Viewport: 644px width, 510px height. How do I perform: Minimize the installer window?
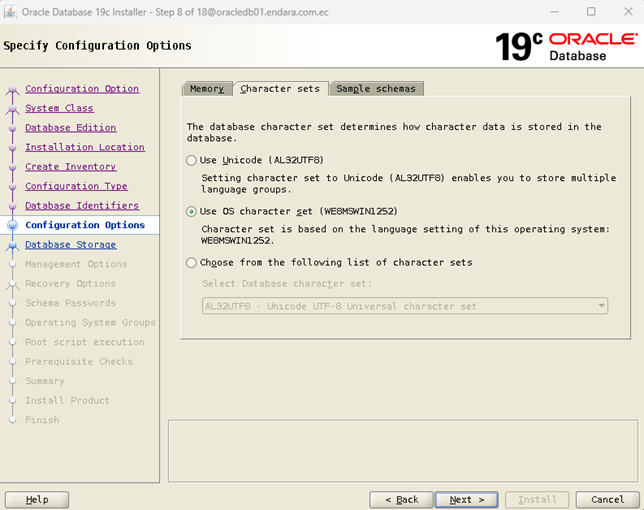554,11
